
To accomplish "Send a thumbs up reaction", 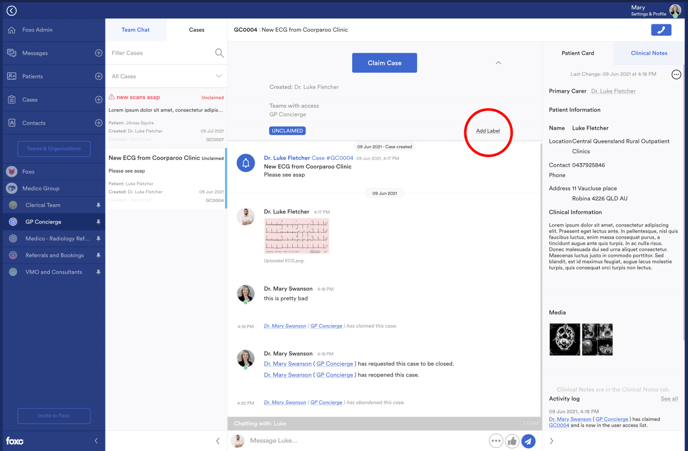I will tap(512, 441).
